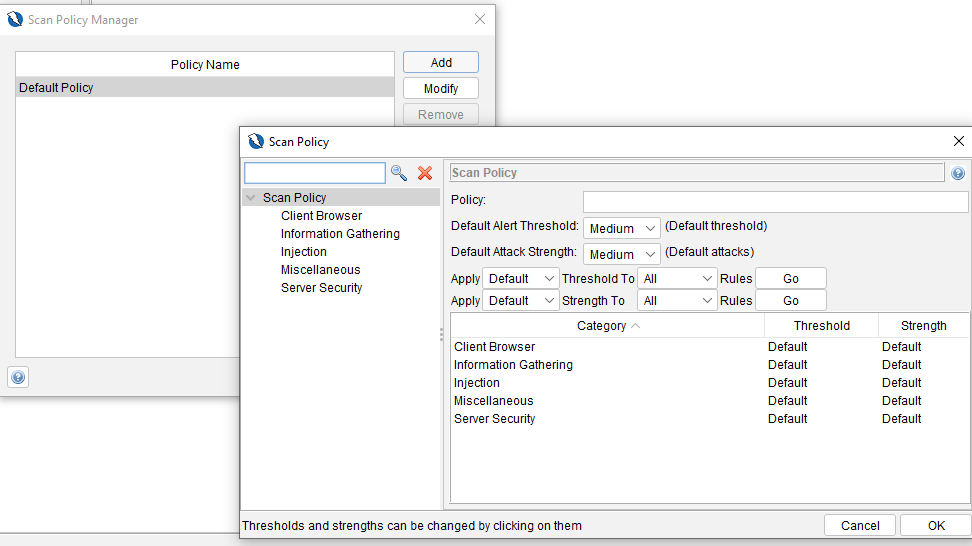
Task: Select Information Gathering in the tree
Action: click(340, 234)
